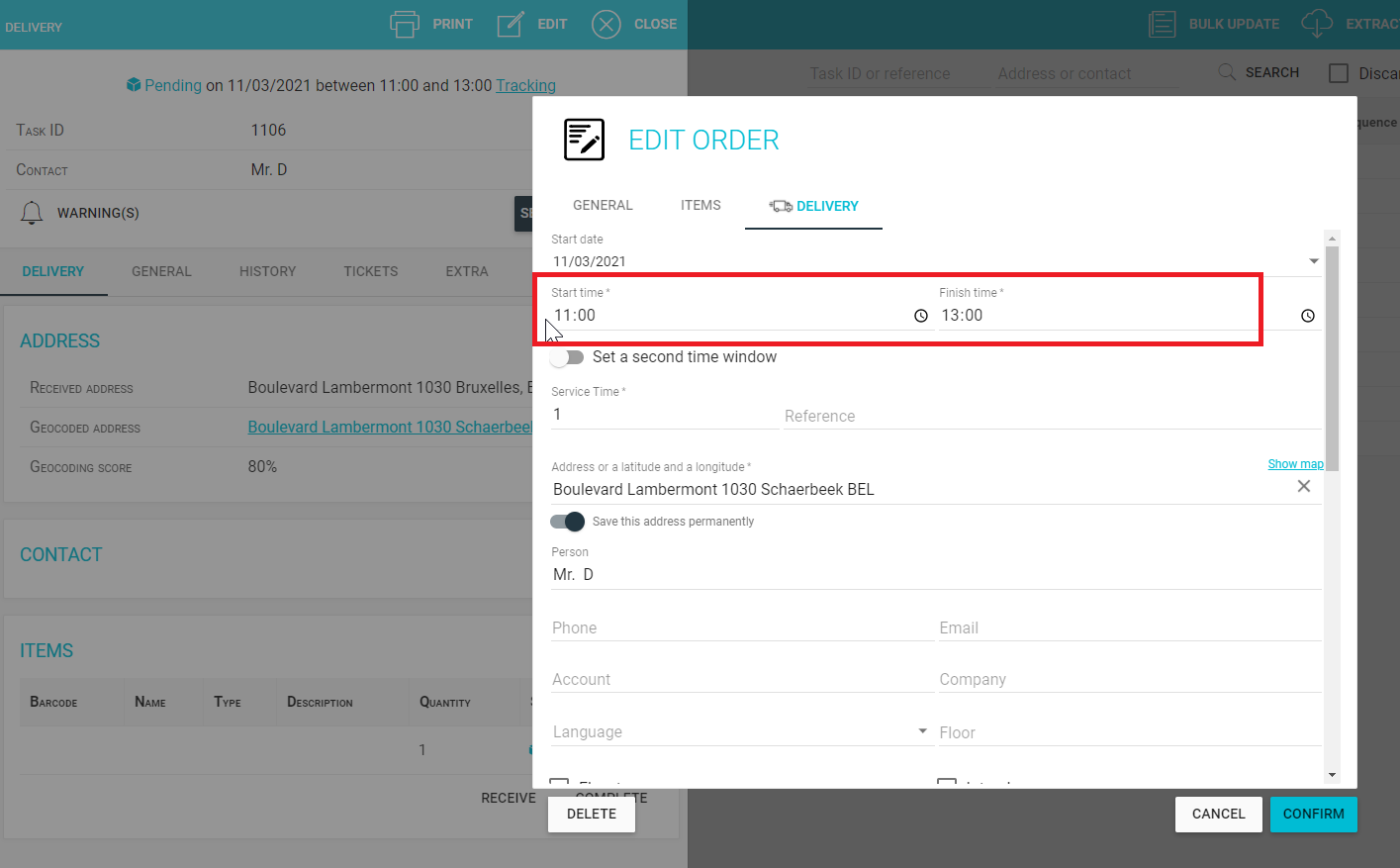The height and width of the screenshot is (868, 1400).
Task: Click the Show map link
Action: tap(1295, 463)
